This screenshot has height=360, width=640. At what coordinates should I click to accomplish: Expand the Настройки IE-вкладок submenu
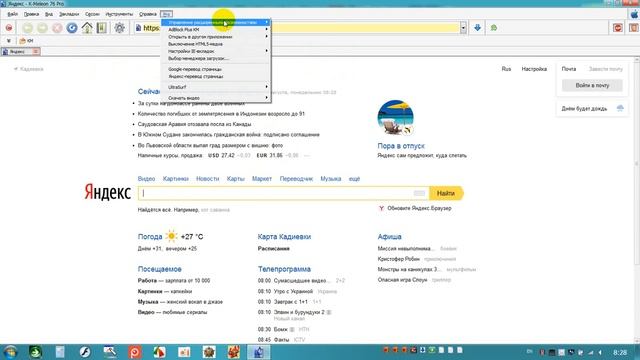pyautogui.click(x=216, y=51)
